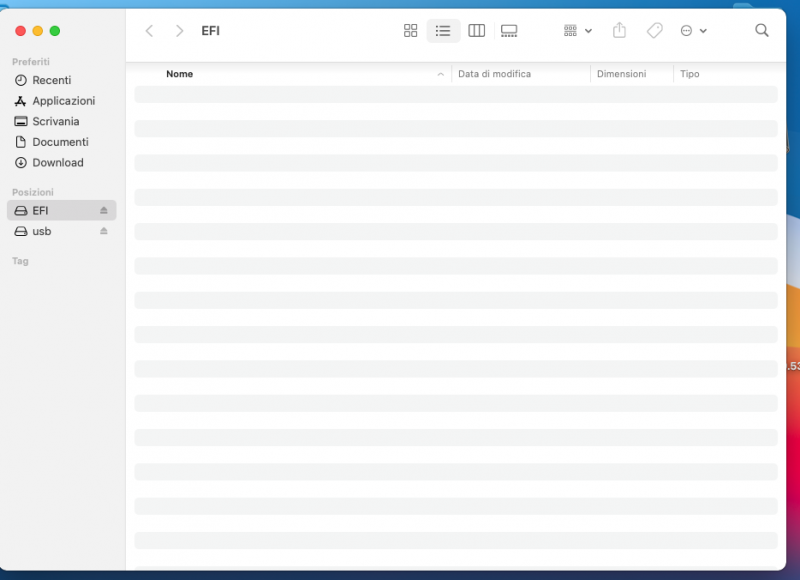Click the Preferiti section heading
This screenshot has width=800, height=580.
click(x=31, y=62)
